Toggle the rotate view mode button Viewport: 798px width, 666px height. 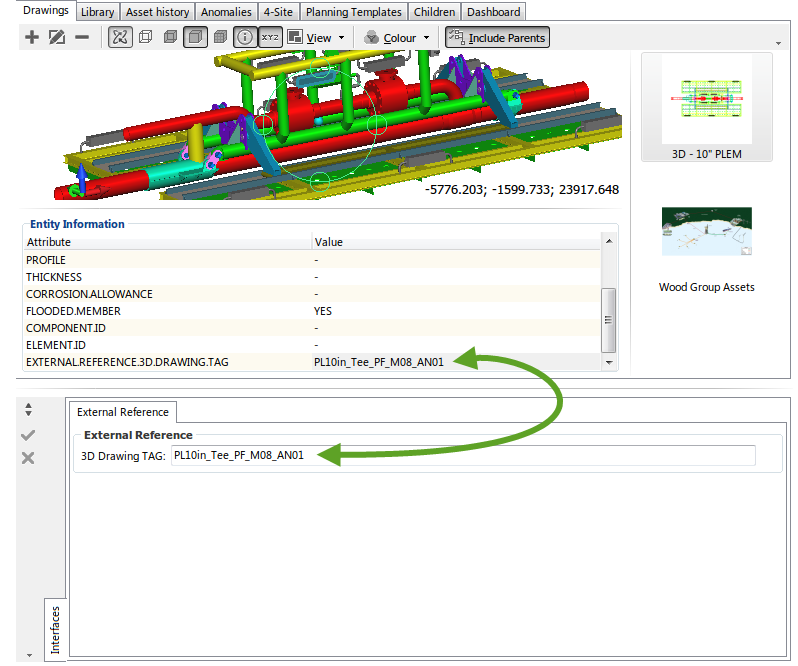[120, 37]
